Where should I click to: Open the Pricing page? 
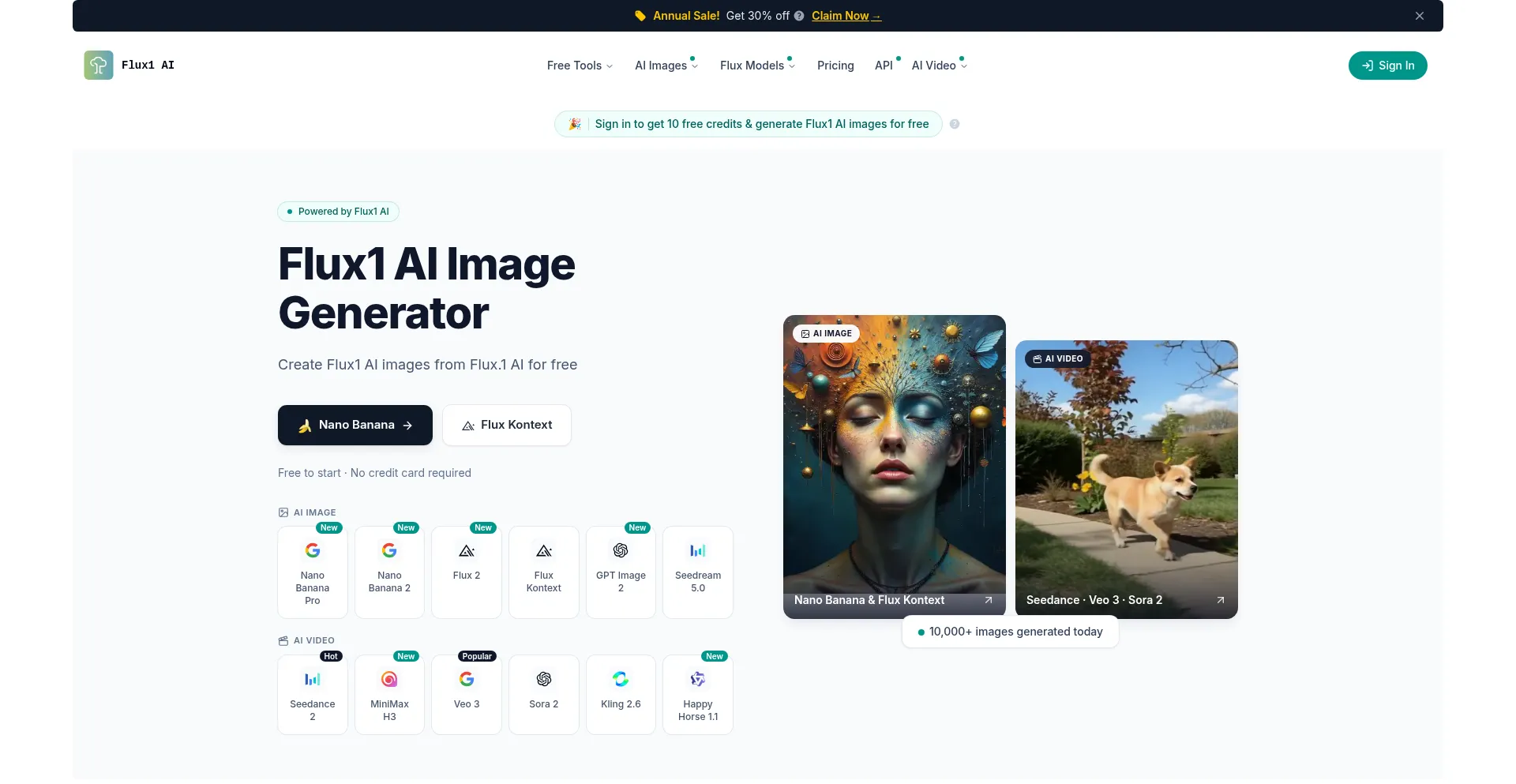pos(835,66)
